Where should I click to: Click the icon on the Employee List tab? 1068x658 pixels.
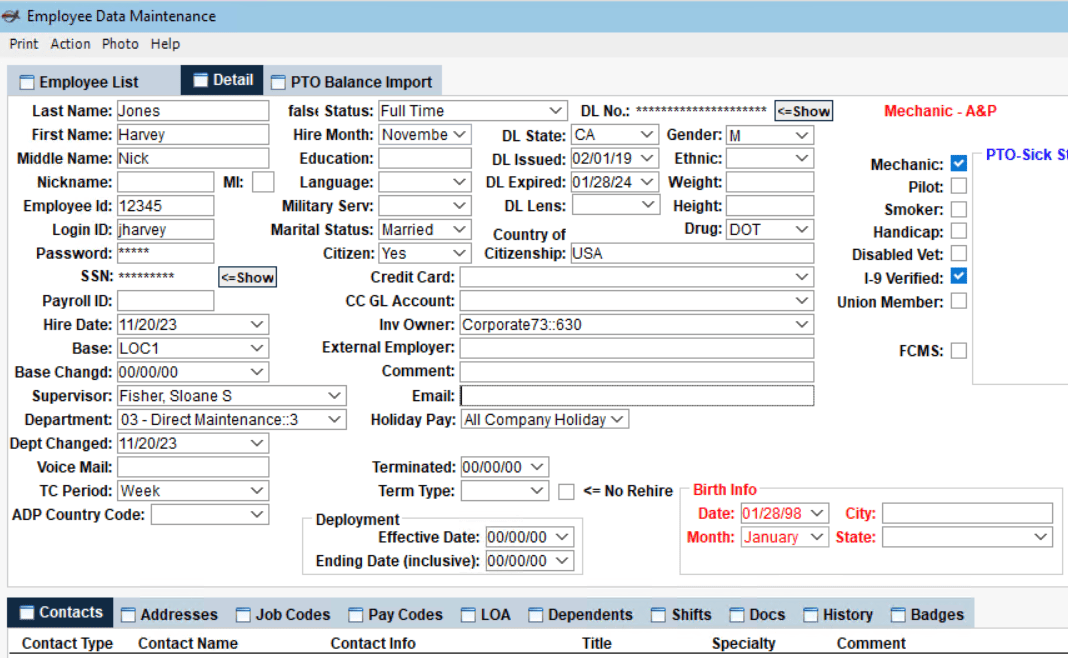26,80
